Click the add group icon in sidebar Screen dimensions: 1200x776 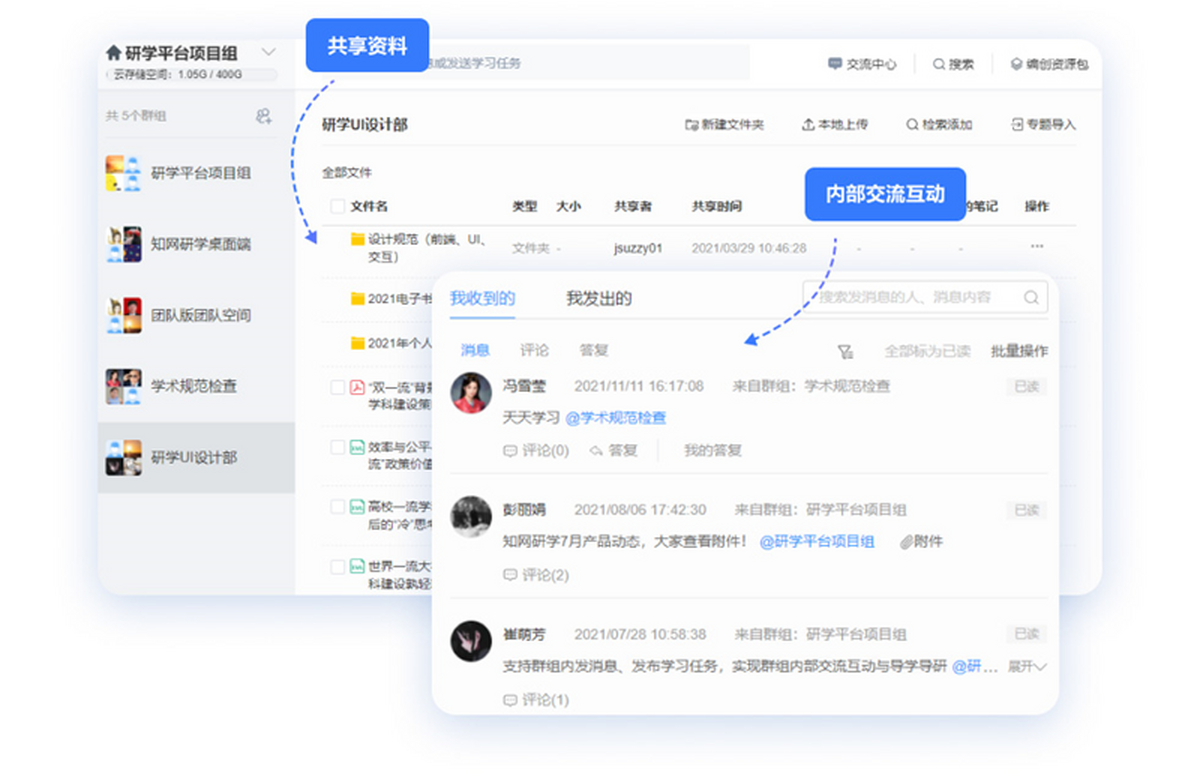click(264, 116)
